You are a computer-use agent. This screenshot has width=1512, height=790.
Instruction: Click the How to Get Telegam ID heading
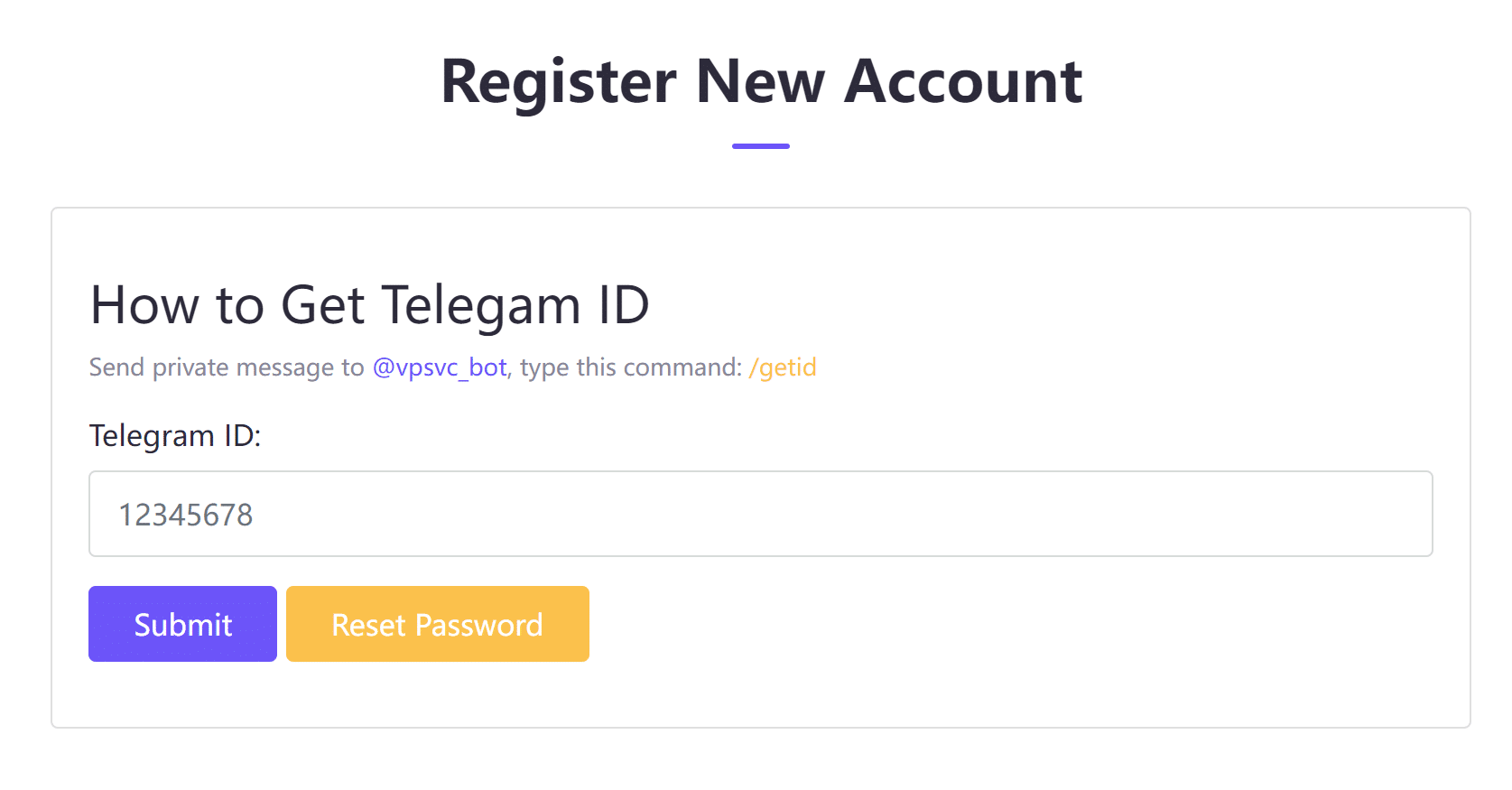[x=370, y=305]
